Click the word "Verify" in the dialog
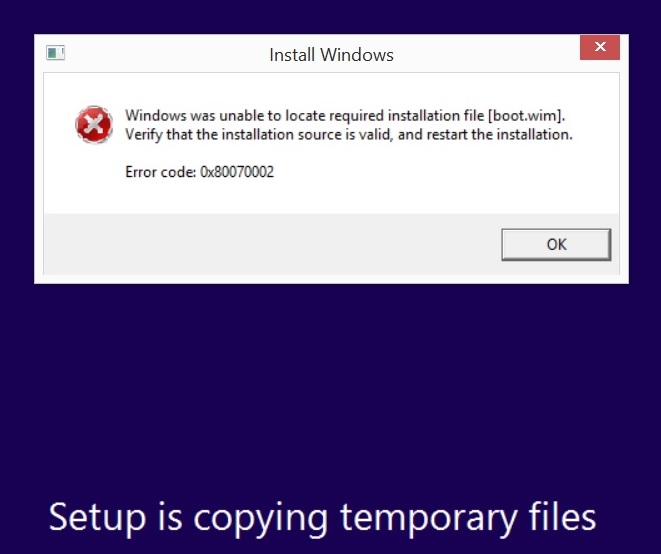Viewport: 661px width, 554px height. pos(144,135)
